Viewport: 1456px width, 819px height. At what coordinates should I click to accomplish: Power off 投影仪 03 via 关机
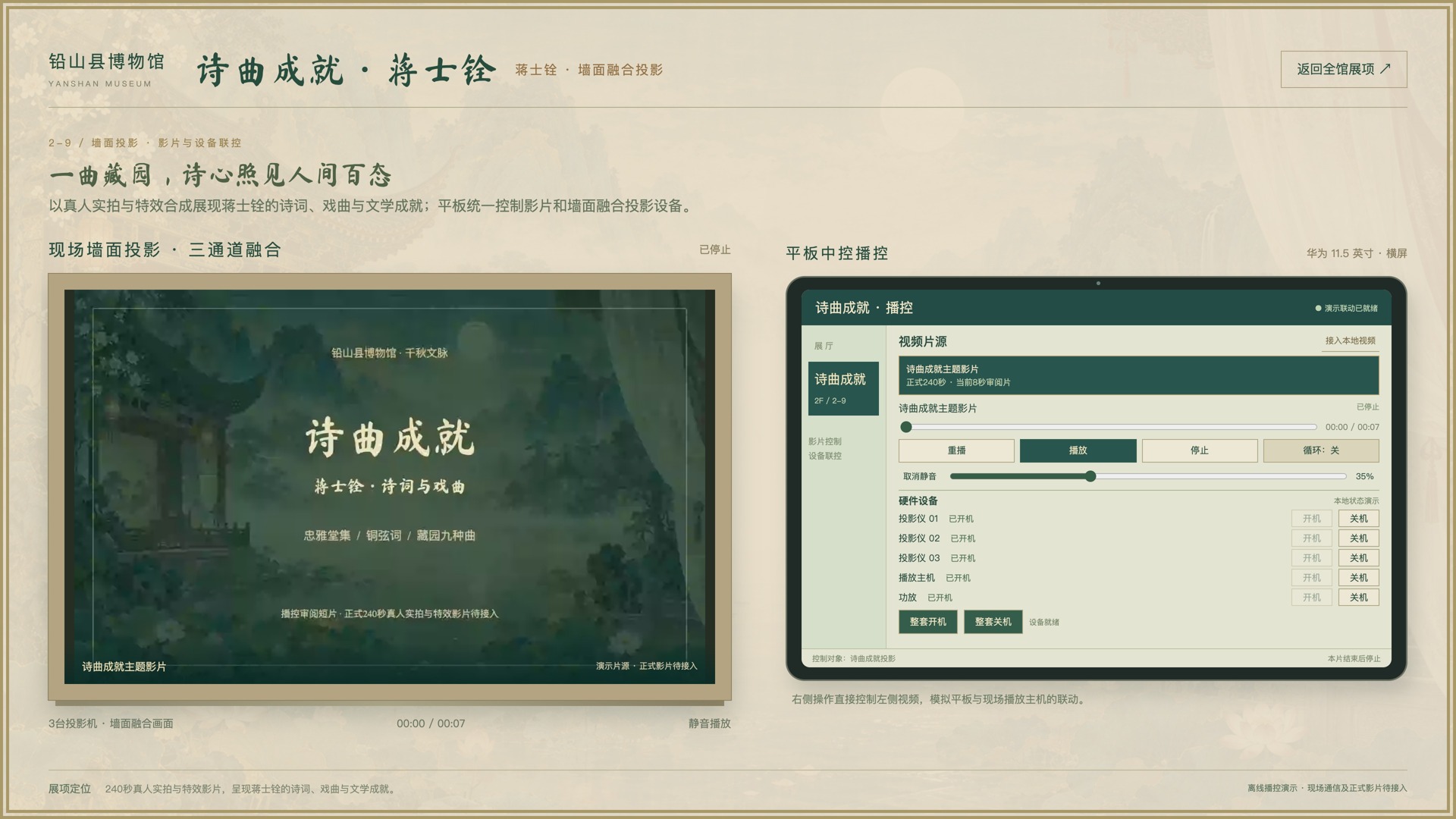click(1358, 558)
